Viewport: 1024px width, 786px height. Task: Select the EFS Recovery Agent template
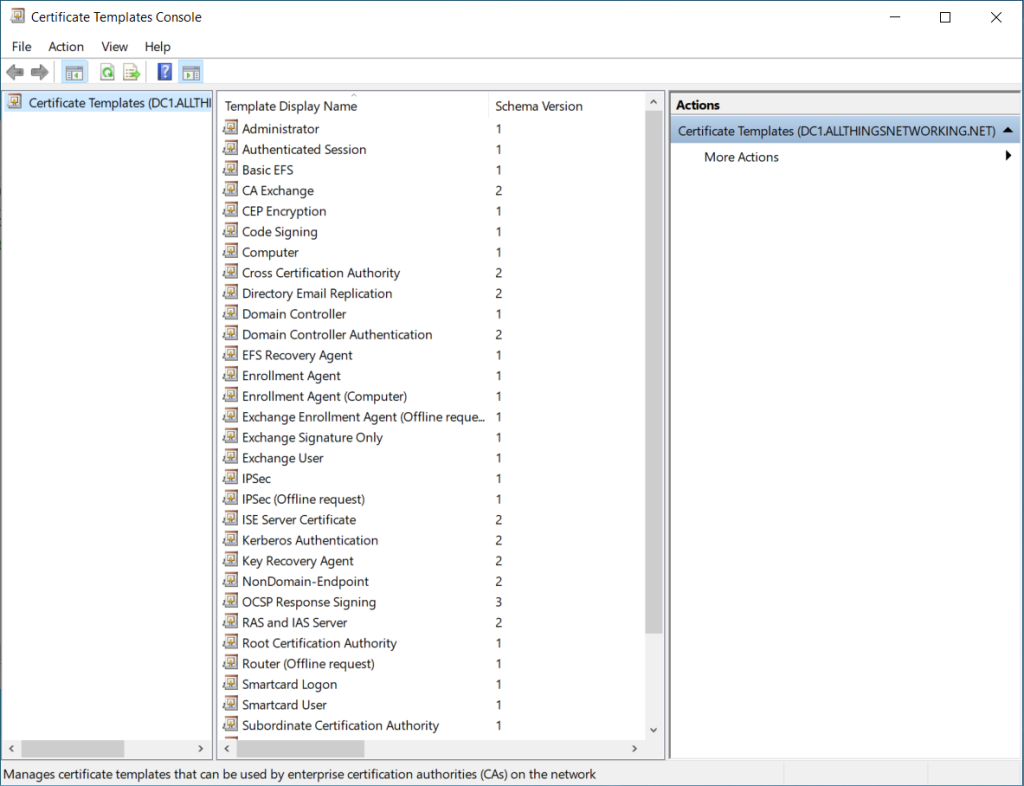(297, 355)
